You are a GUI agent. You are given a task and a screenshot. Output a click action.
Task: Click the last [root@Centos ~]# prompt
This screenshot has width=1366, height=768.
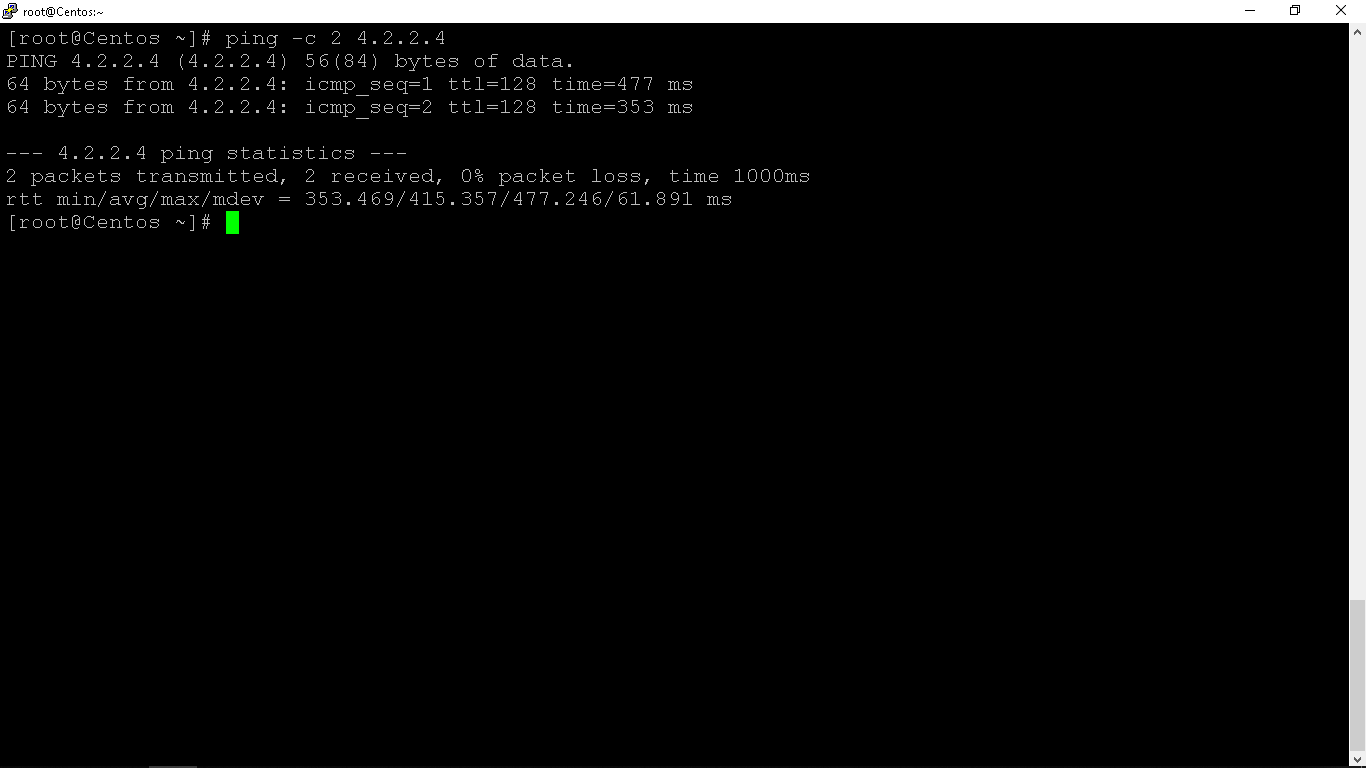(x=109, y=222)
